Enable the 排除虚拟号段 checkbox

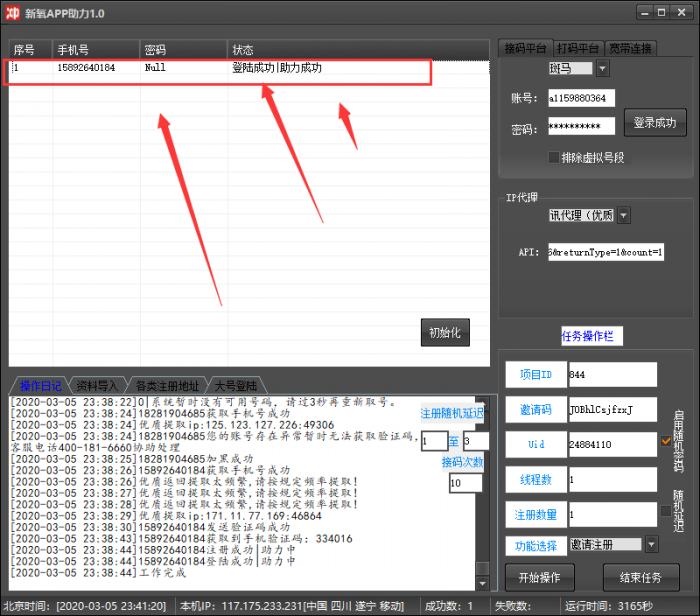pos(554,157)
